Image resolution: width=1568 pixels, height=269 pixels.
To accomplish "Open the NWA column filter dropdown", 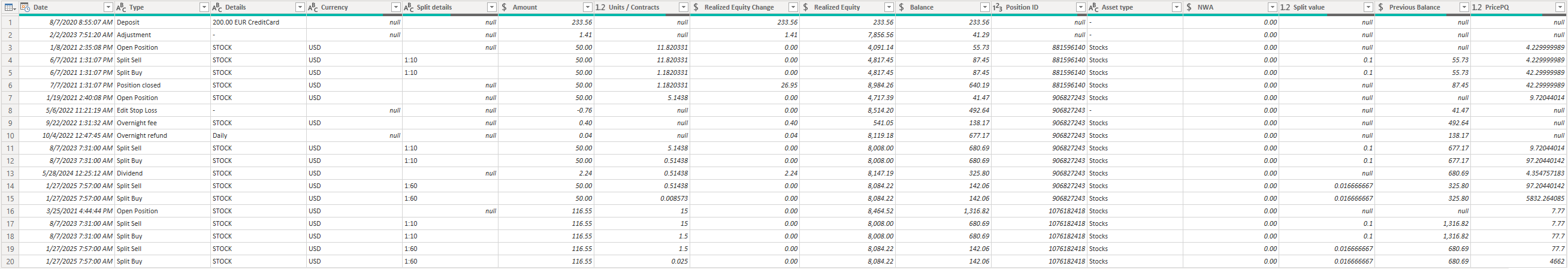I will [x=1272, y=7].
